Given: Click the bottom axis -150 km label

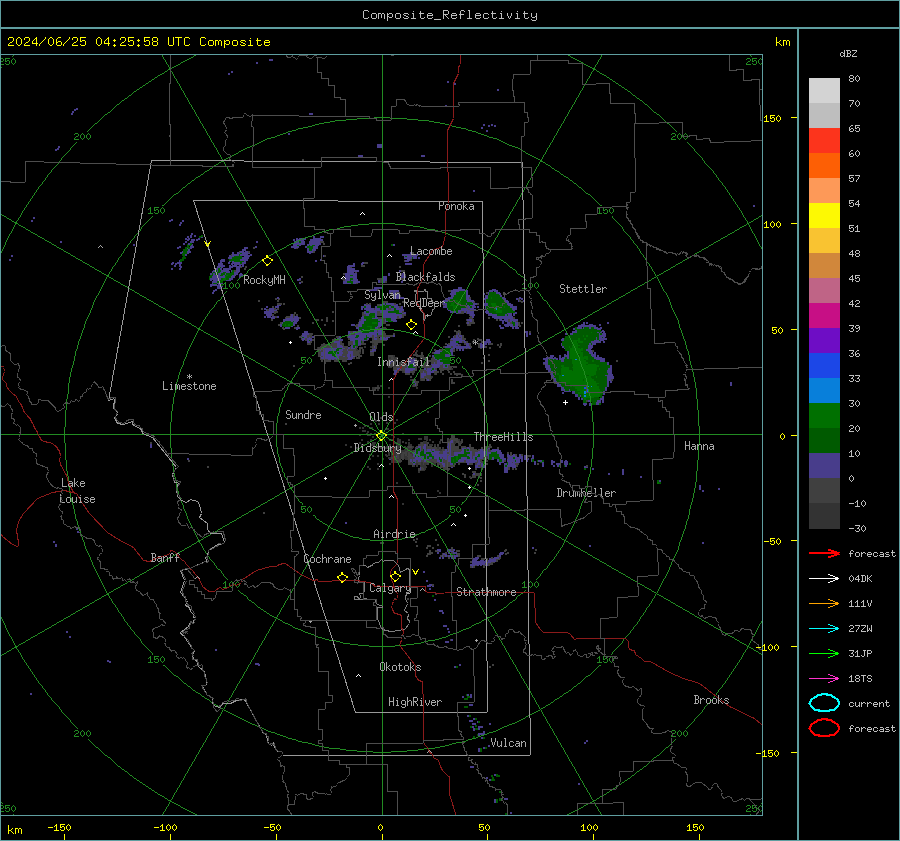Looking at the screenshot, I should tap(59, 827).
